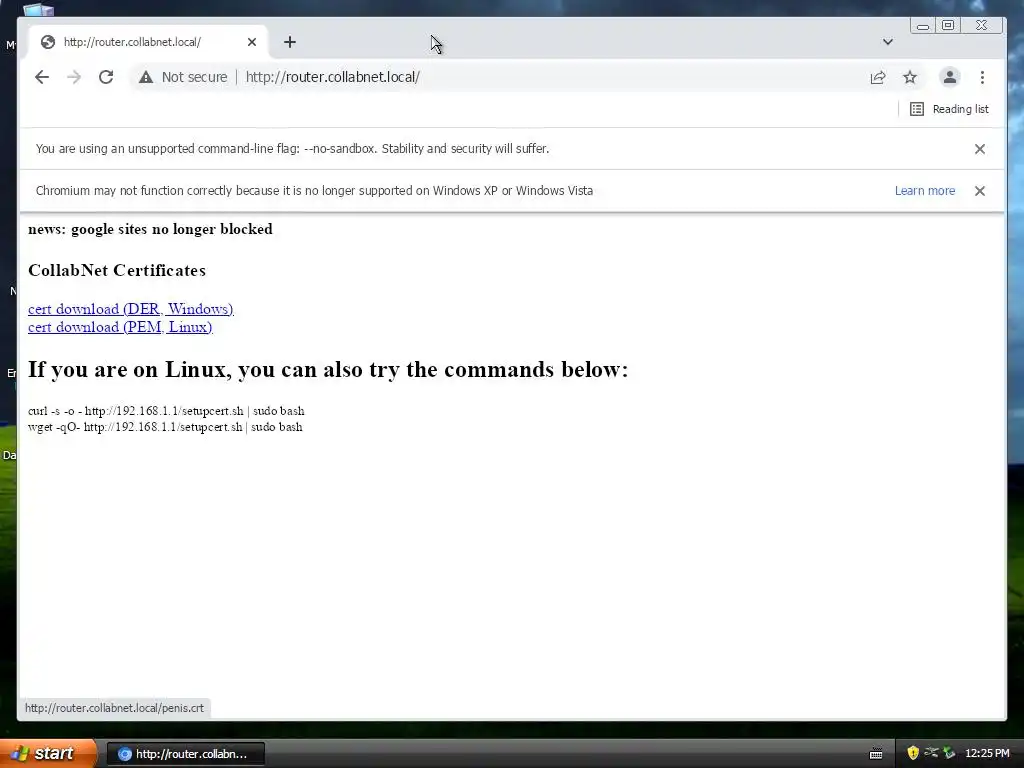This screenshot has width=1024, height=768.
Task: Go back with the browser back arrow
Action: point(42,77)
